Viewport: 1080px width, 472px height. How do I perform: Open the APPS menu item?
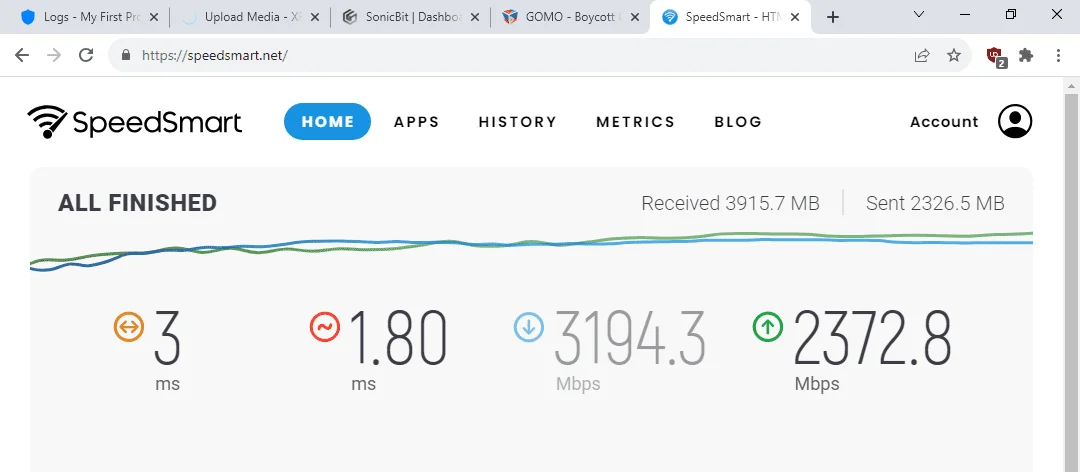(417, 122)
